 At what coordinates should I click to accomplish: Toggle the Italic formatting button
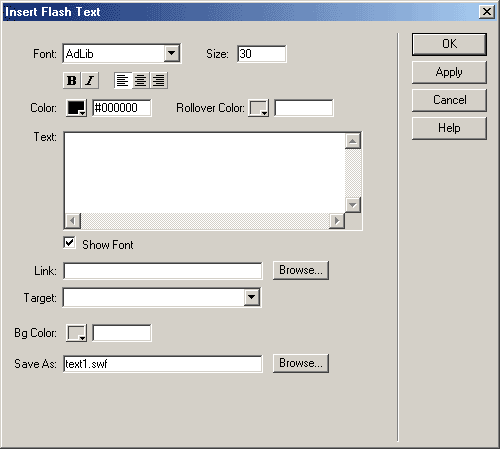[90, 80]
